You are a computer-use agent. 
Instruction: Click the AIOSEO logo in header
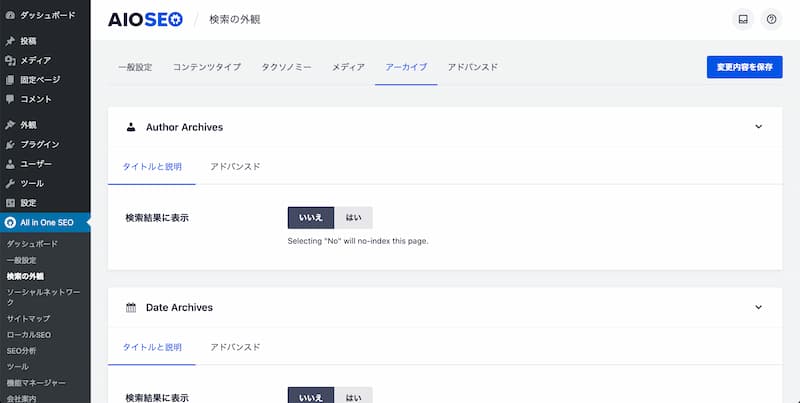pos(145,19)
